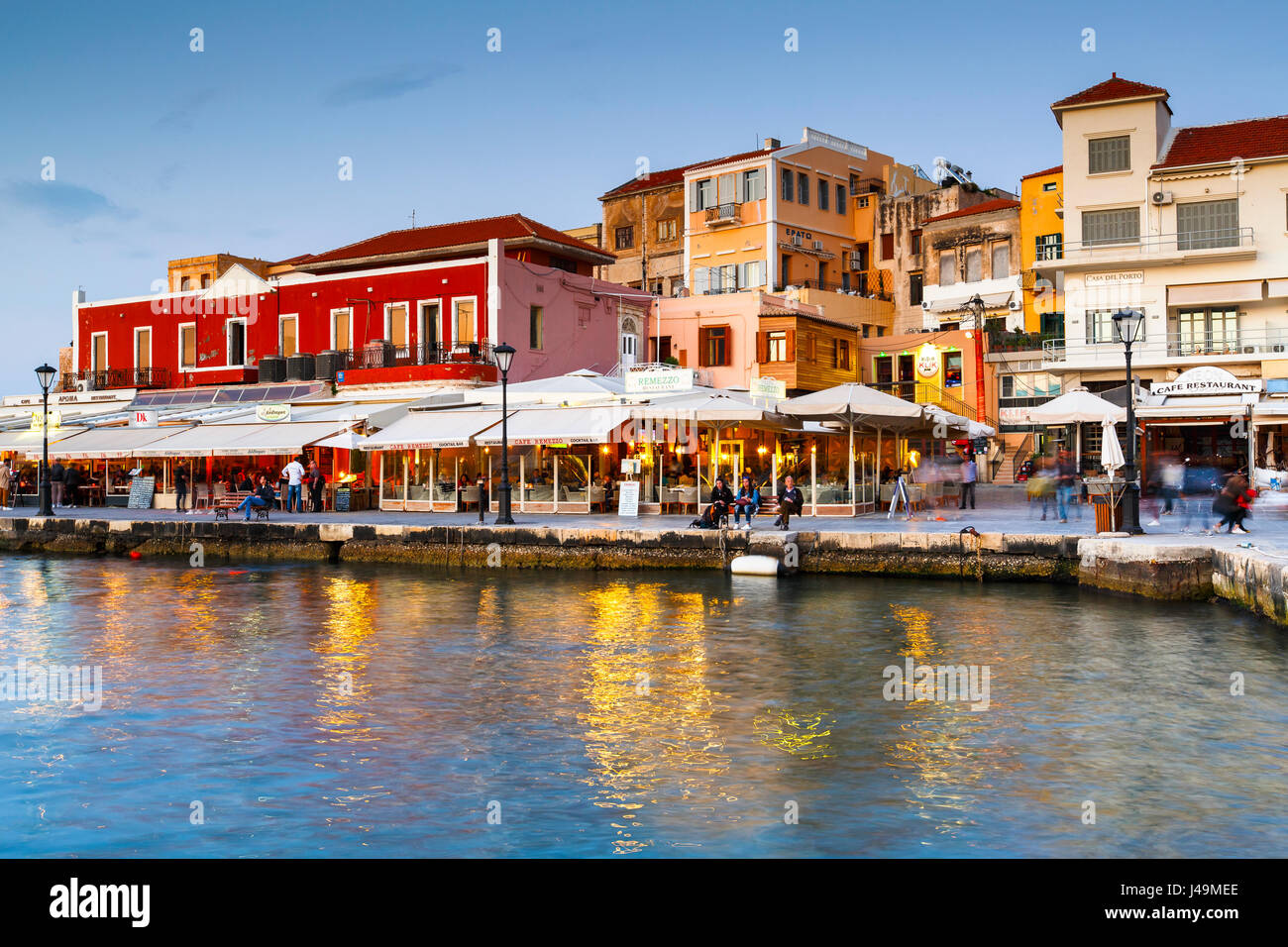
Task: Click the 'CASA DEL PORTO' sign text
Action: (x=1113, y=278)
